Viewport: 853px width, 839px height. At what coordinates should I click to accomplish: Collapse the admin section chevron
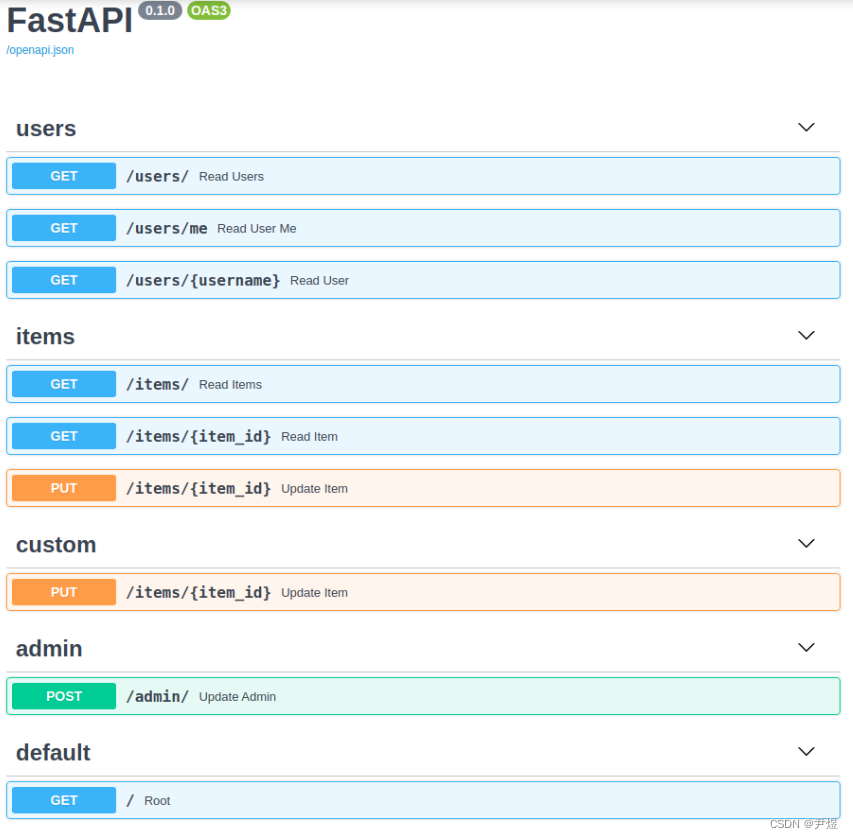[x=806, y=647]
